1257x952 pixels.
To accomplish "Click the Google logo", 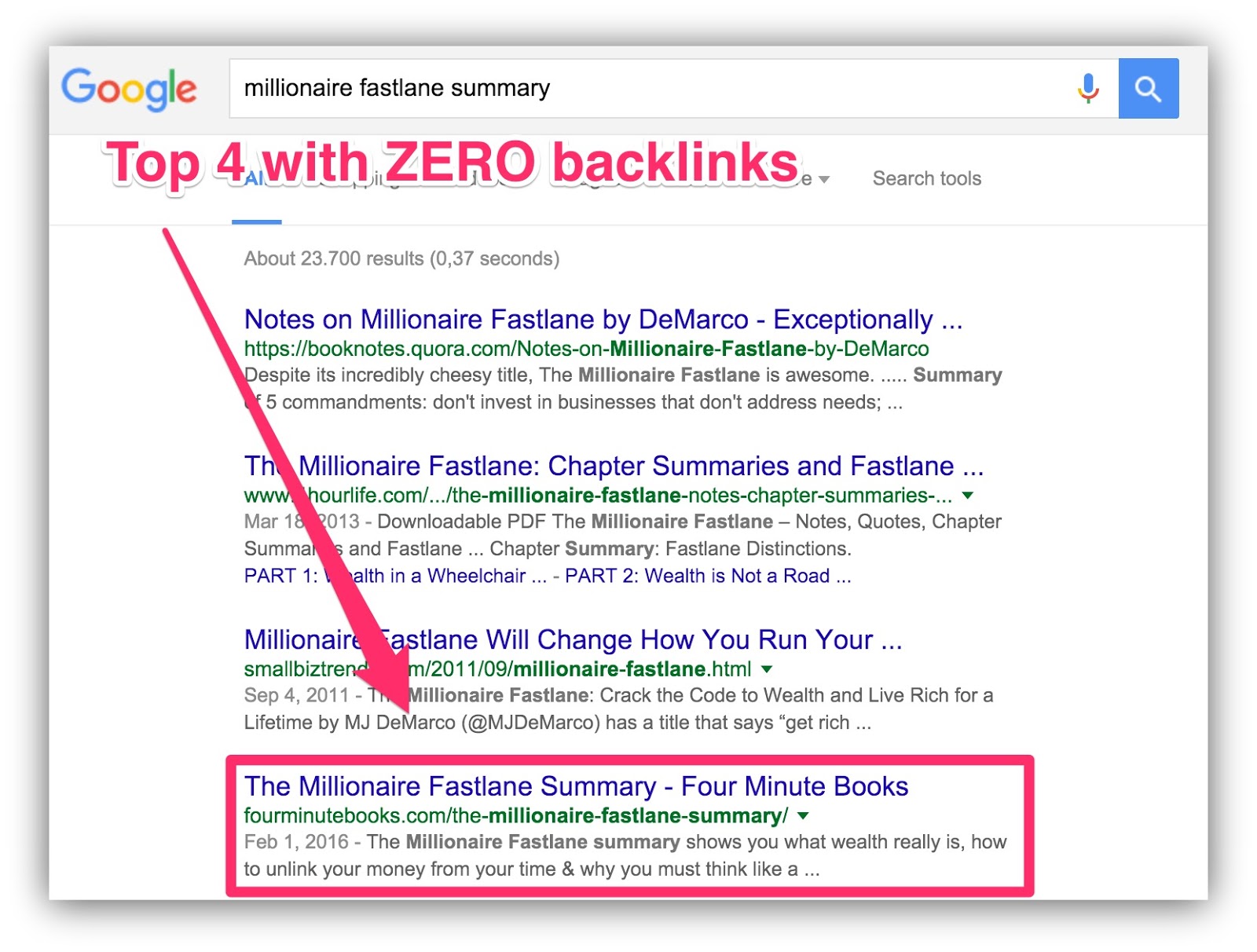I will click(x=130, y=89).
